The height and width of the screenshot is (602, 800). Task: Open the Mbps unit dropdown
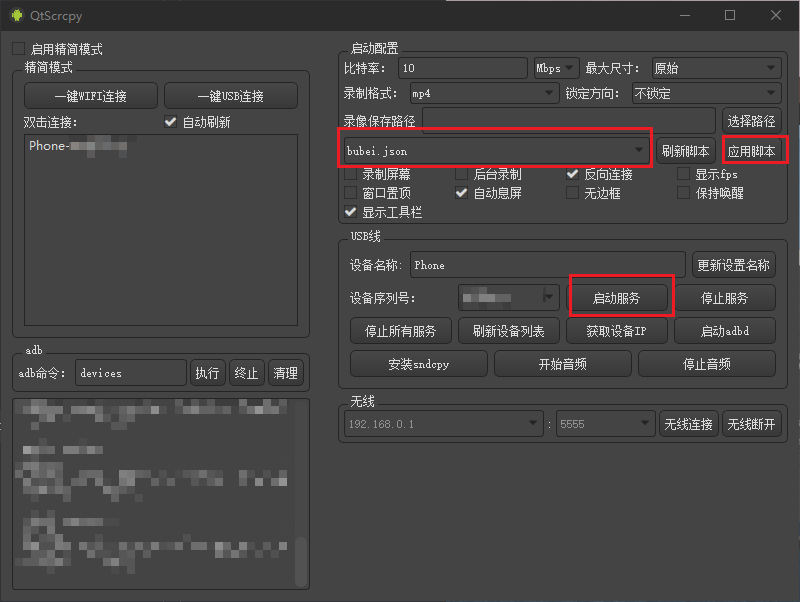click(556, 68)
